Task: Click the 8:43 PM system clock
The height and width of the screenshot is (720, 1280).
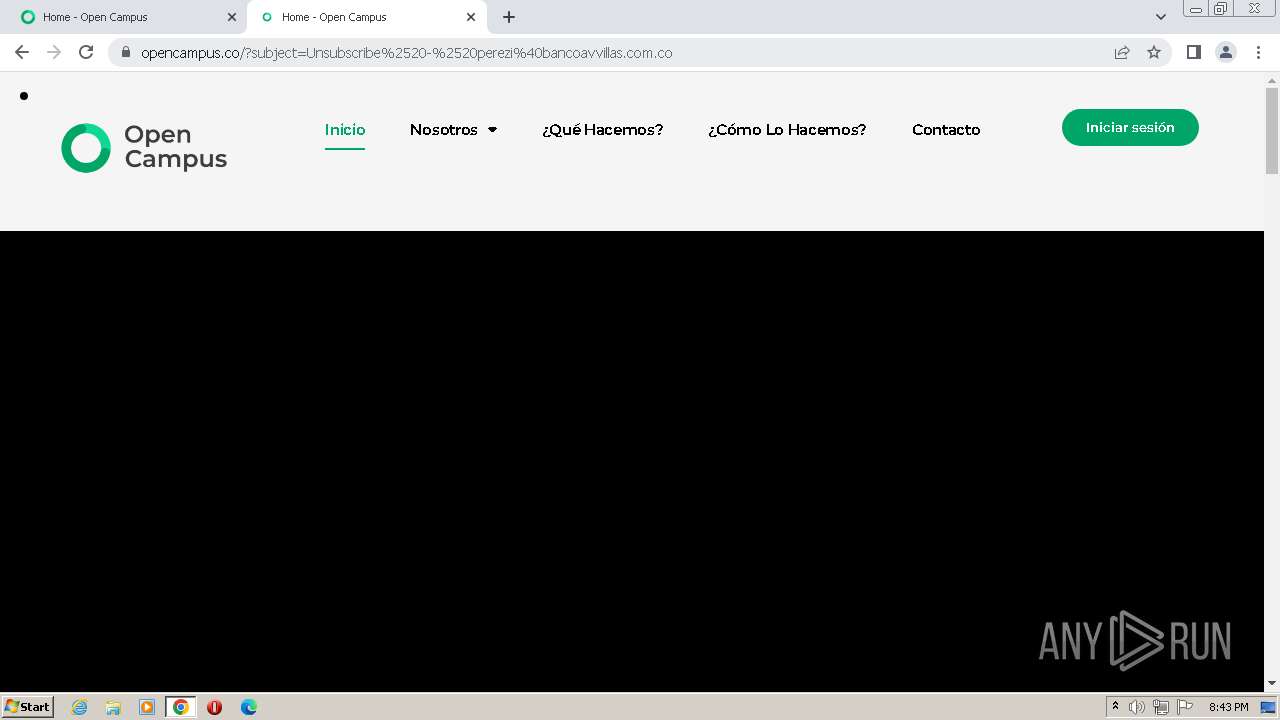Action: coord(1228,707)
